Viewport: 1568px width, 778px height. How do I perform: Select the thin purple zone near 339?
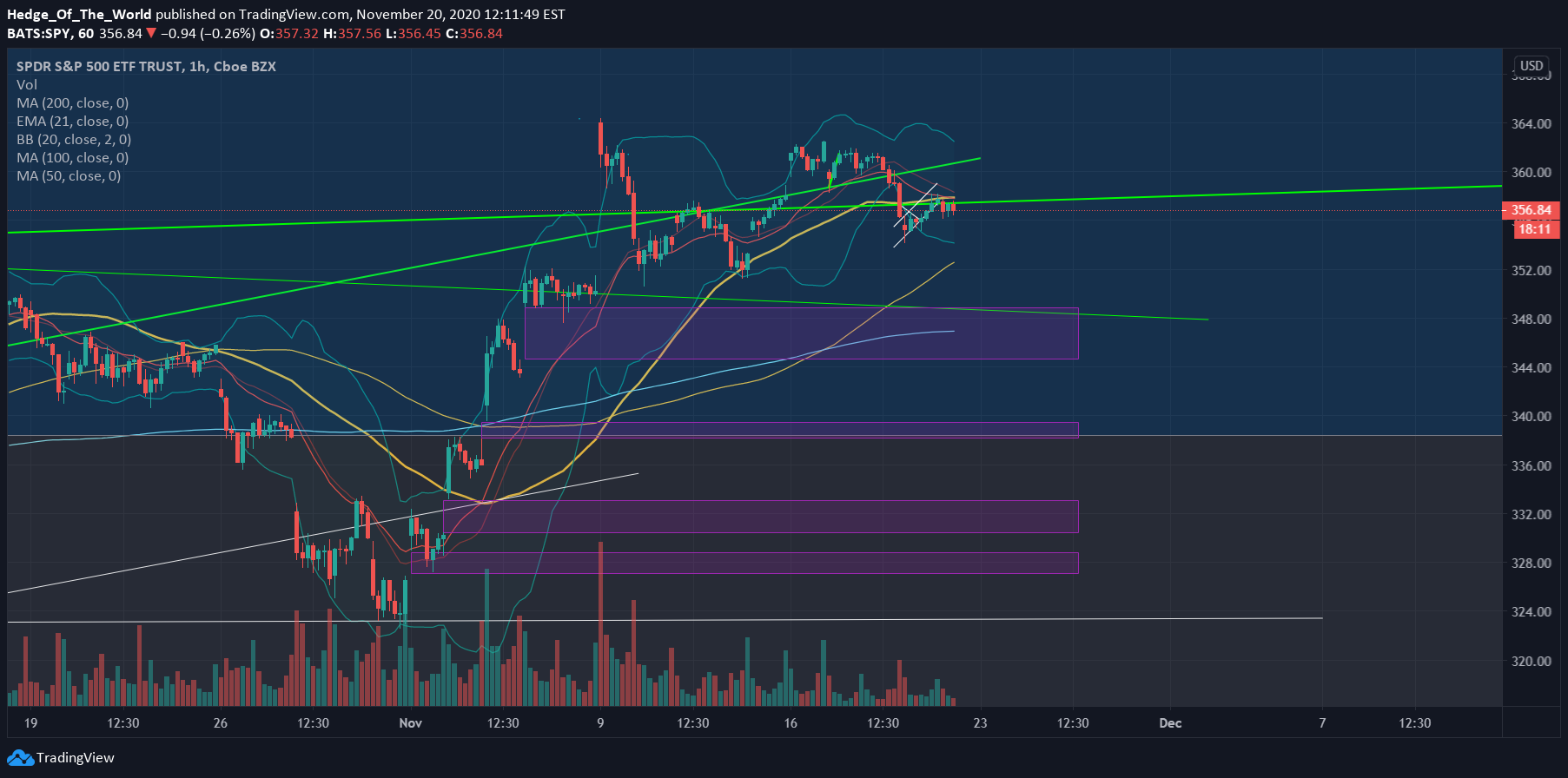pyautogui.click(x=779, y=430)
